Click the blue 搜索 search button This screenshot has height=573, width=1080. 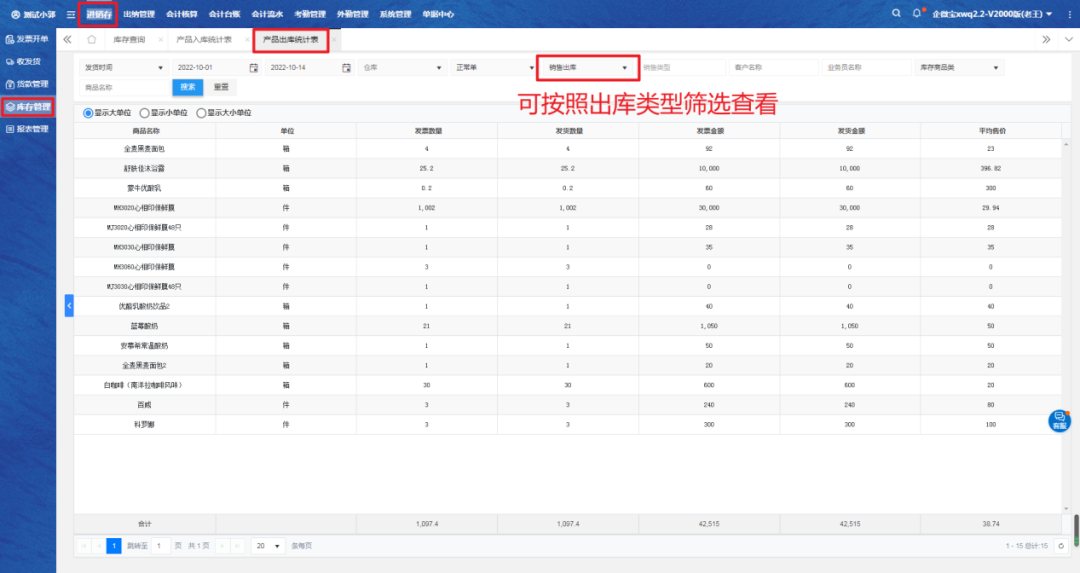tap(188, 87)
